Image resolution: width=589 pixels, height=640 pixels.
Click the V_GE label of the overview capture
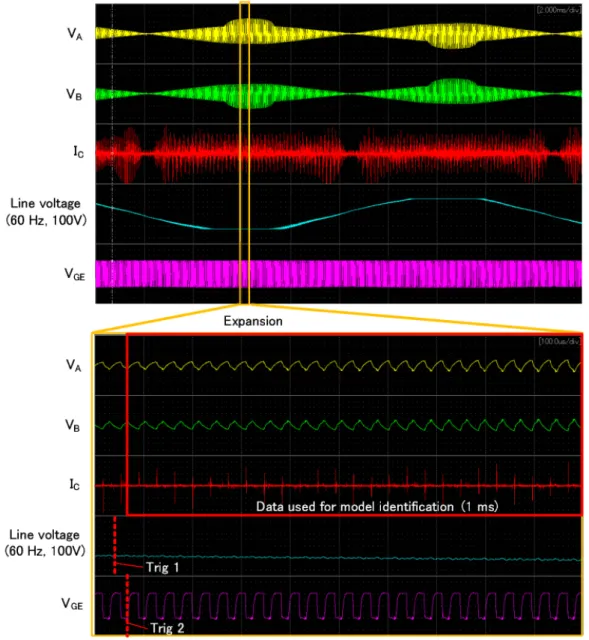tap(75, 274)
